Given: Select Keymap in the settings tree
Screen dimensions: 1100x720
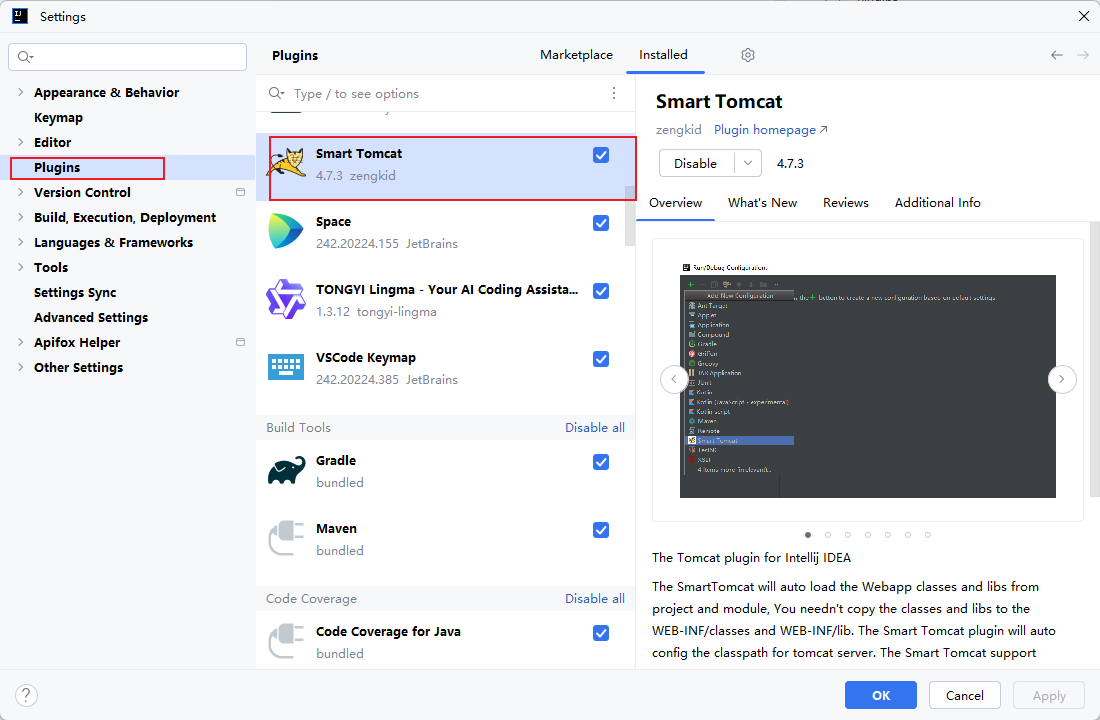Looking at the screenshot, I should [x=58, y=117].
